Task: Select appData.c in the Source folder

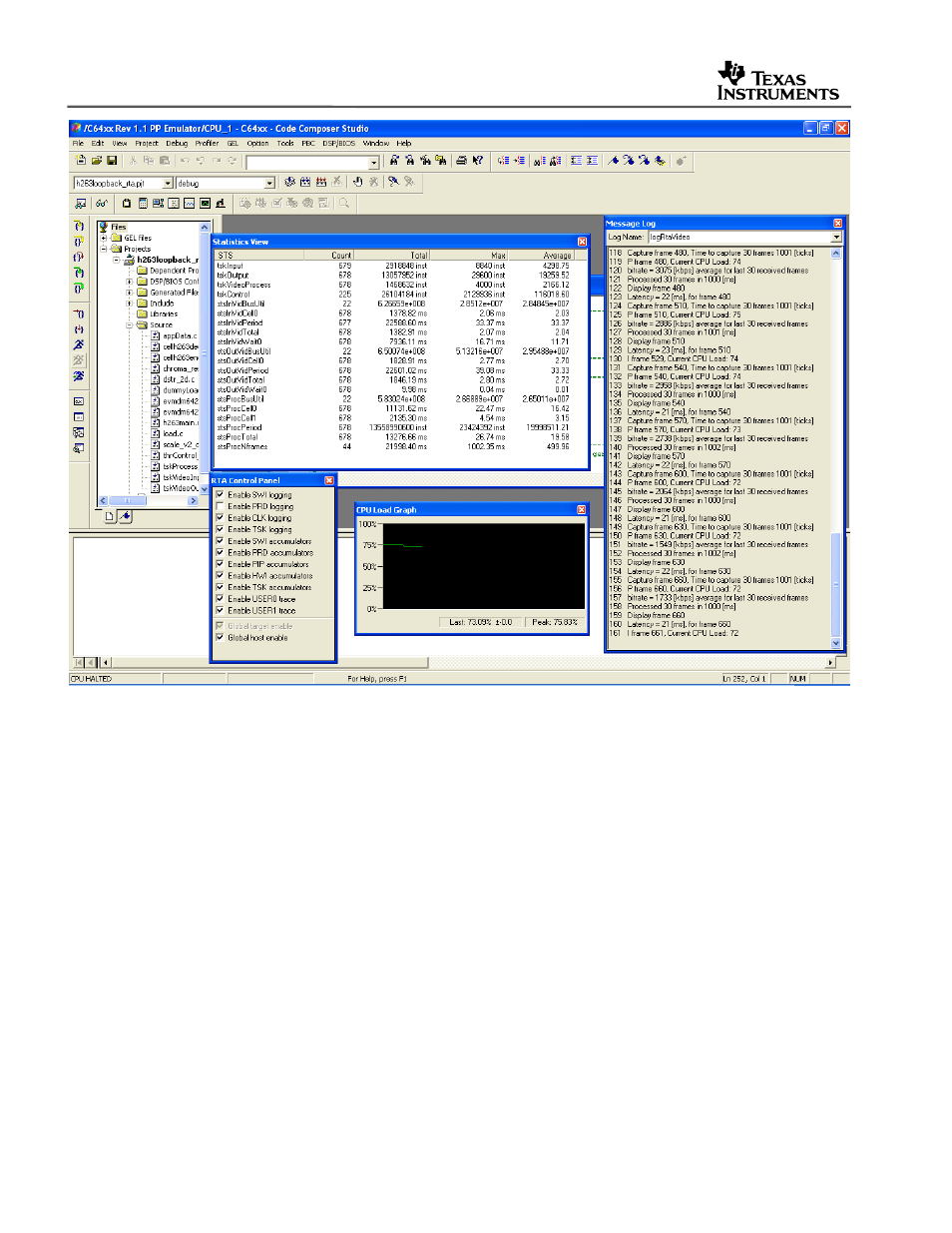Action: [180, 335]
